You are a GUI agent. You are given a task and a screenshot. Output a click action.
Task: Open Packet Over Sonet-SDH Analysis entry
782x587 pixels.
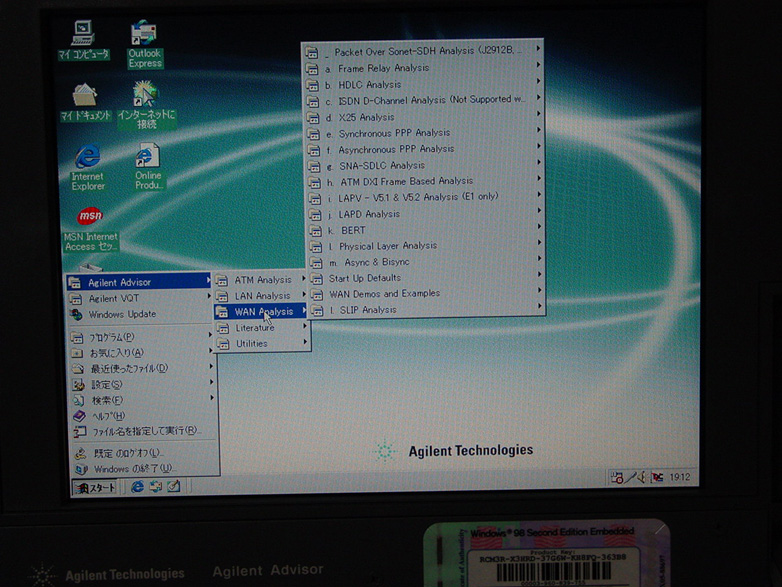pos(423,51)
